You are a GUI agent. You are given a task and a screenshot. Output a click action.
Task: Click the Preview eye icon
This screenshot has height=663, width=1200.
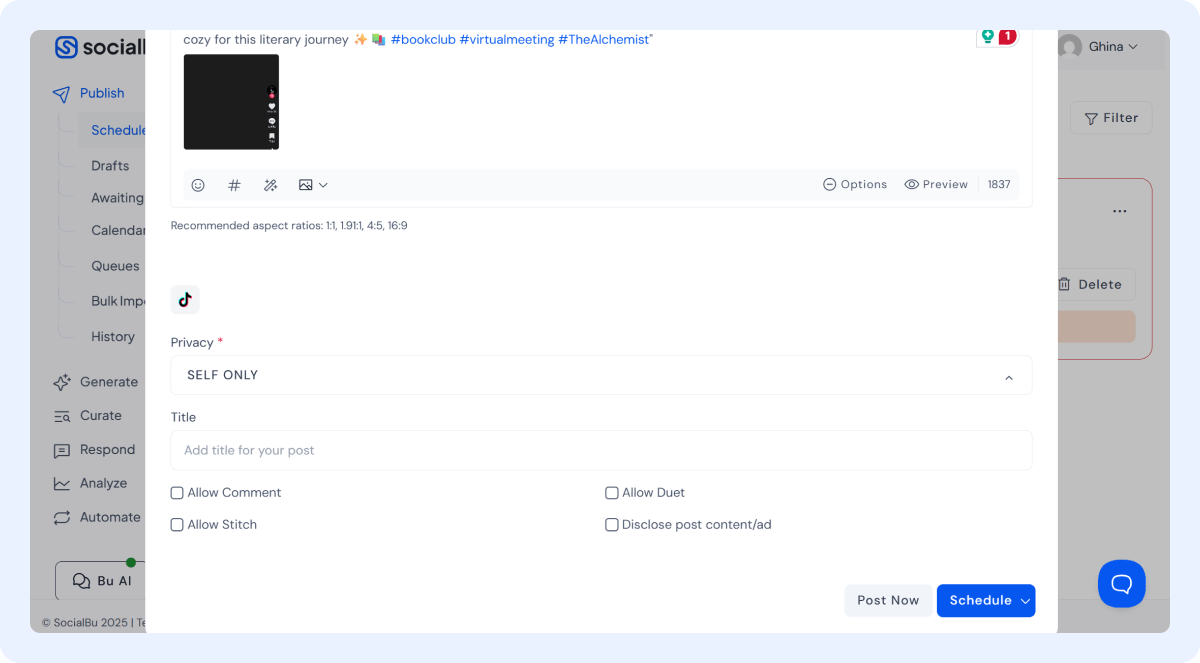(x=911, y=185)
